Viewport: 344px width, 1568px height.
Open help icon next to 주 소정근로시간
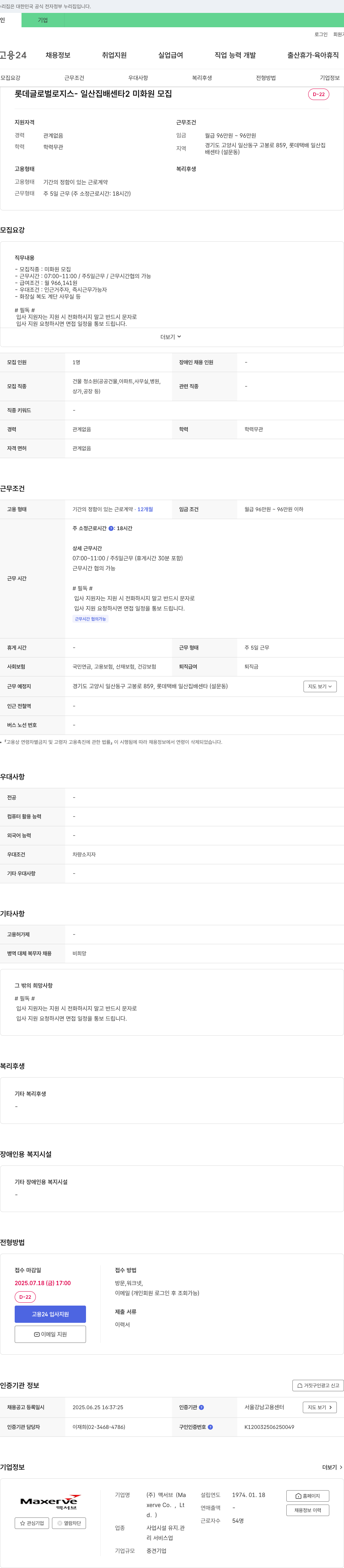111,528
